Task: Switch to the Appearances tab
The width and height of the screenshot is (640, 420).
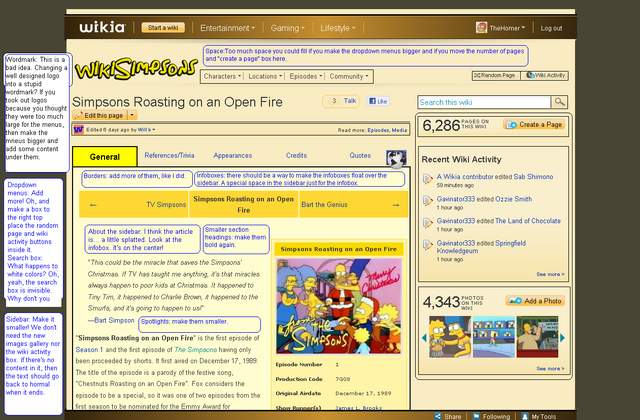Action: tap(233, 156)
